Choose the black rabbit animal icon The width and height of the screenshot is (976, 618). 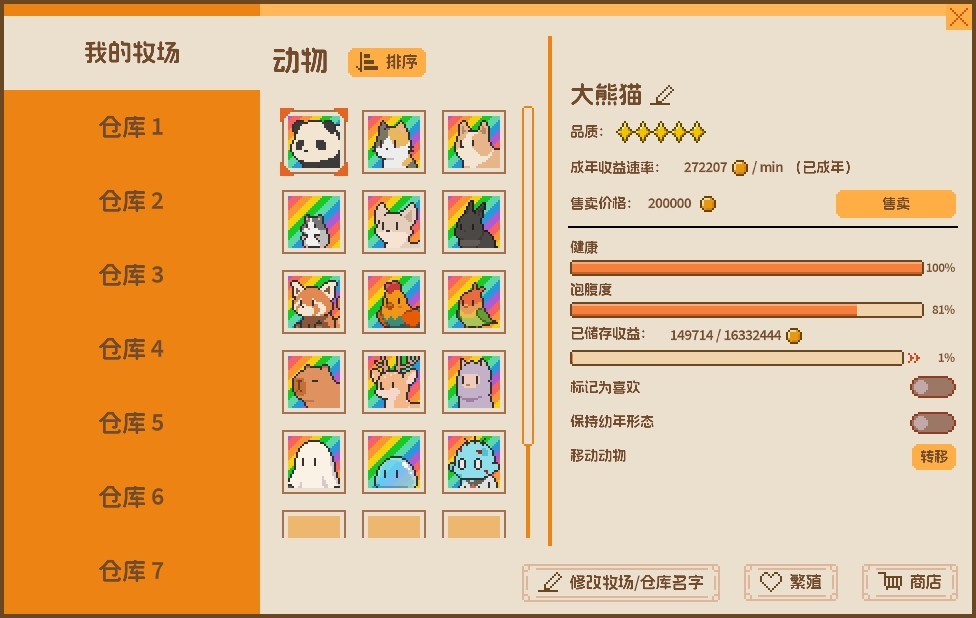click(474, 222)
